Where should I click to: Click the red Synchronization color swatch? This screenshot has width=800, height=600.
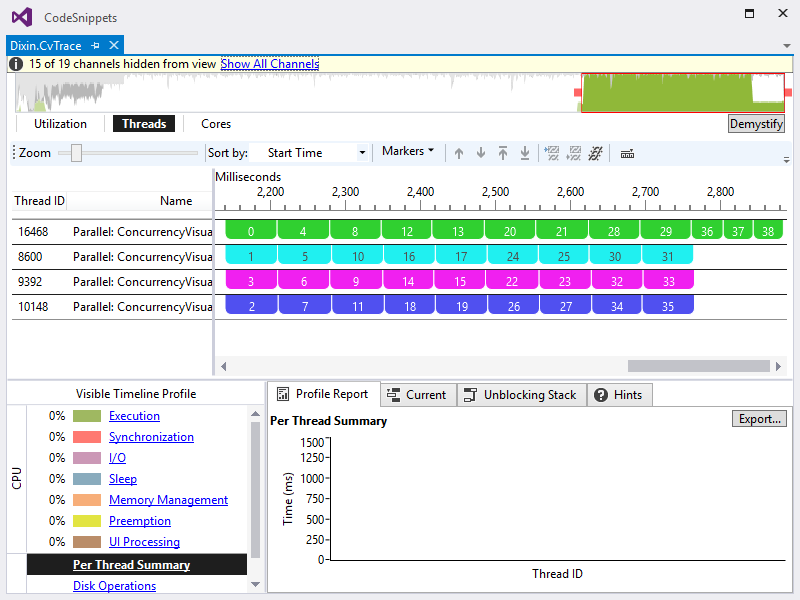coord(87,437)
